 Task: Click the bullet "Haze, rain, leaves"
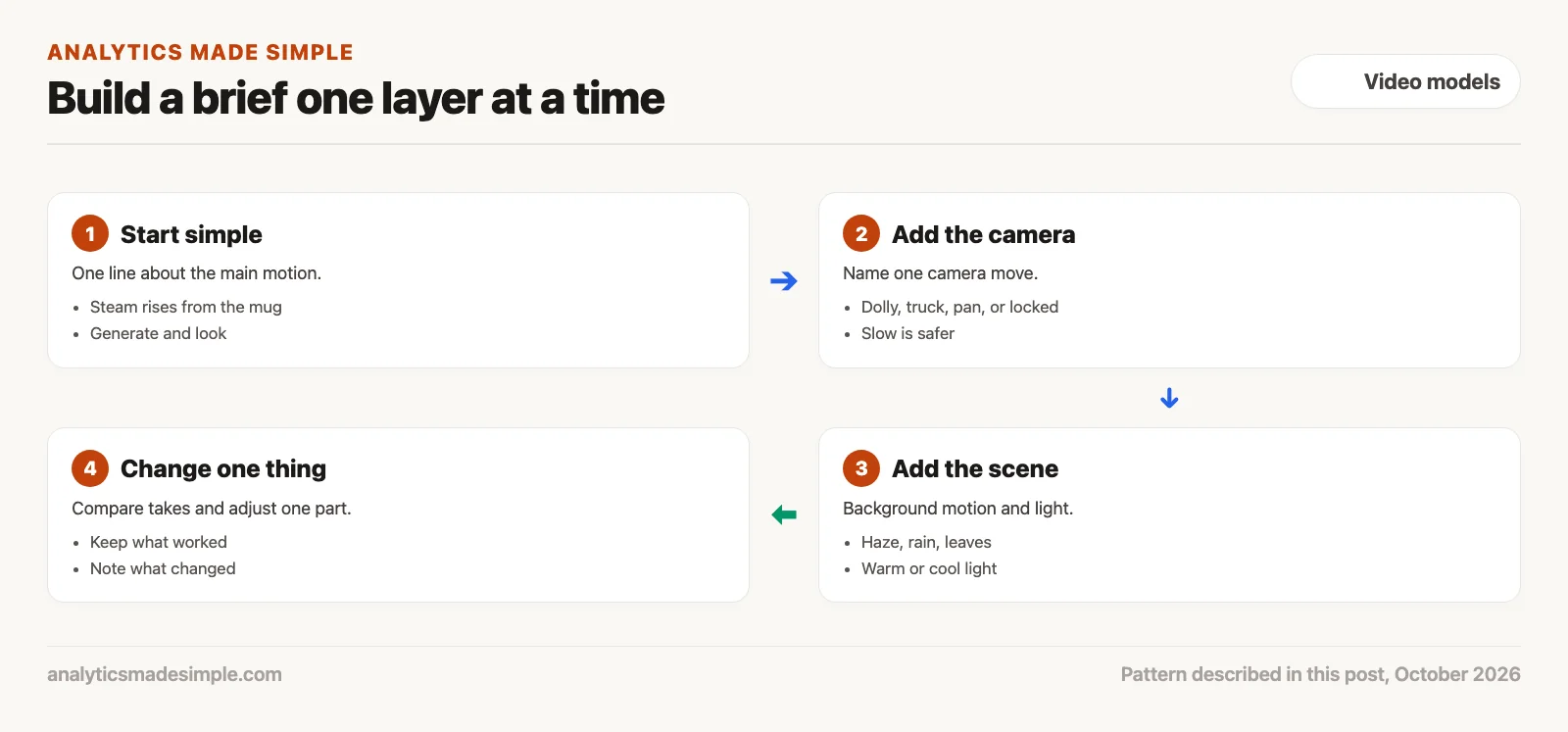926,542
